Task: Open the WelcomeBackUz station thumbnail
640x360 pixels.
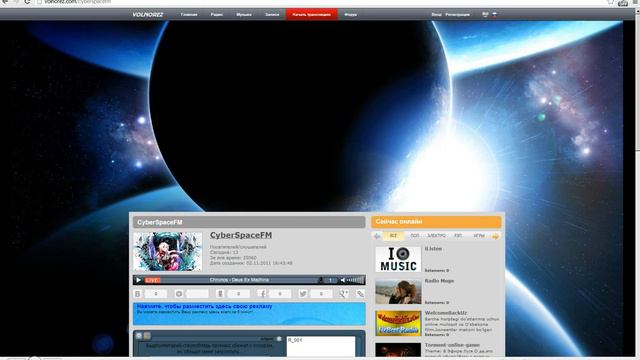Action: tap(398, 323)
